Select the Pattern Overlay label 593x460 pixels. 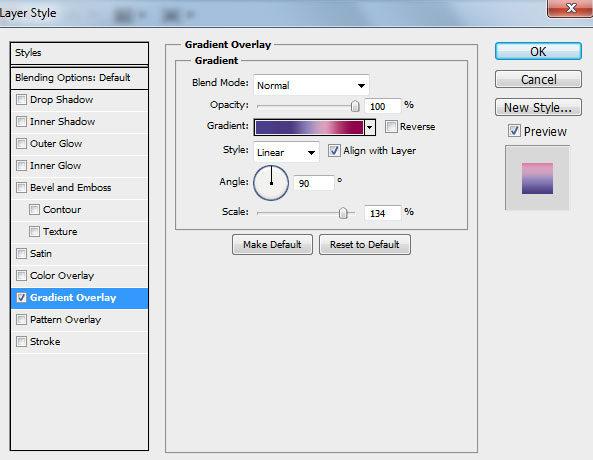point(65,319)
